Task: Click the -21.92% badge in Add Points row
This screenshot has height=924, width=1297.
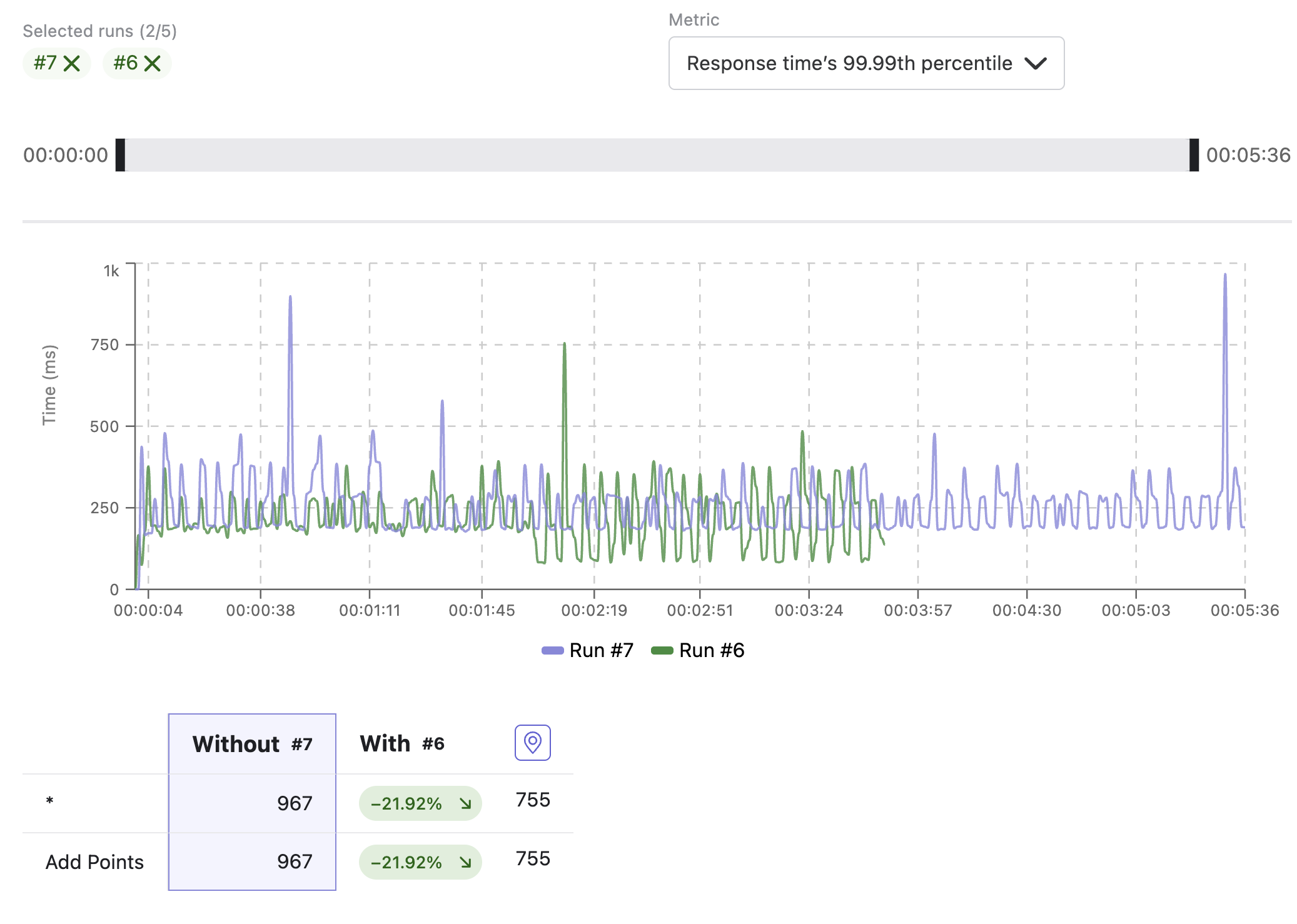Action: (420, 862)
